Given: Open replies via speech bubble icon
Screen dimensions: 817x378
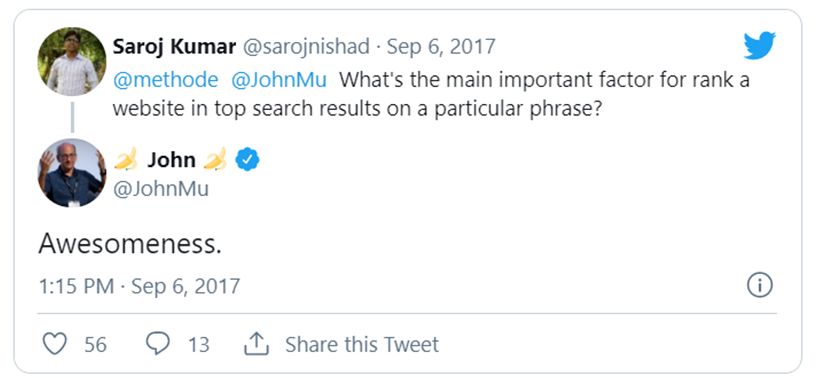Looking at the screenshot, I should tap(157, 344).
